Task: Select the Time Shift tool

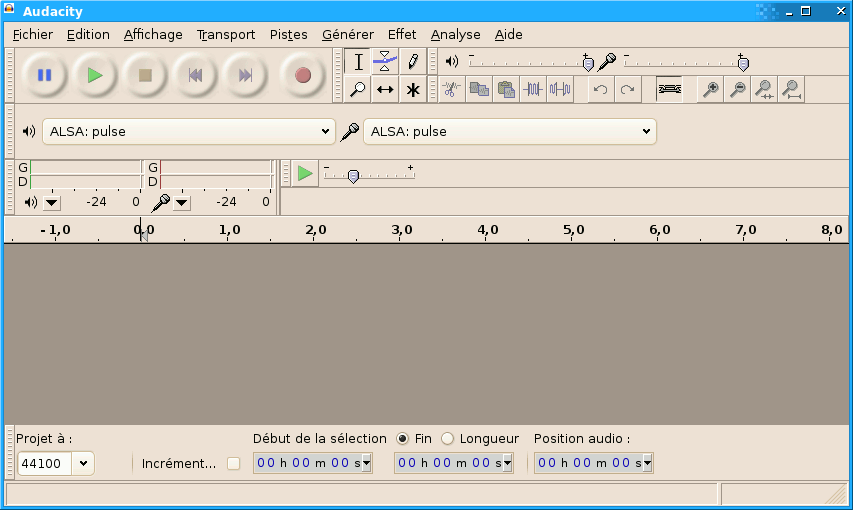Action: click(x=385, y=89)
